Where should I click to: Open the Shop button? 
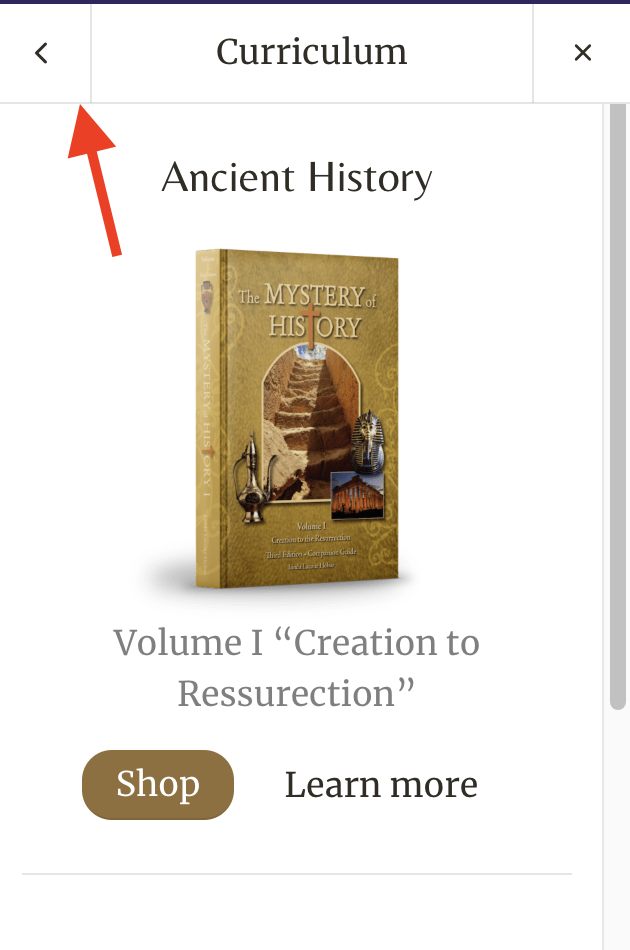pyautogui.click(x=158, y=785)
